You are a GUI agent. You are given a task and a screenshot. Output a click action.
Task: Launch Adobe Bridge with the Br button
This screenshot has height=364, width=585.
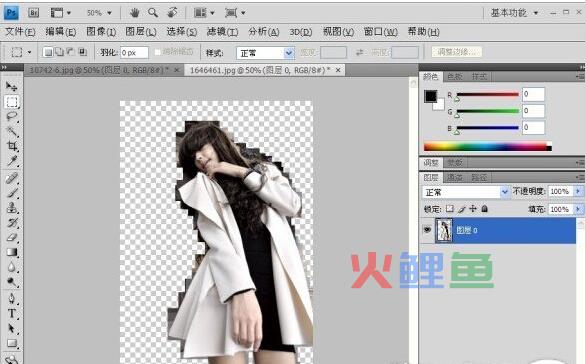(x=34, y=13)
